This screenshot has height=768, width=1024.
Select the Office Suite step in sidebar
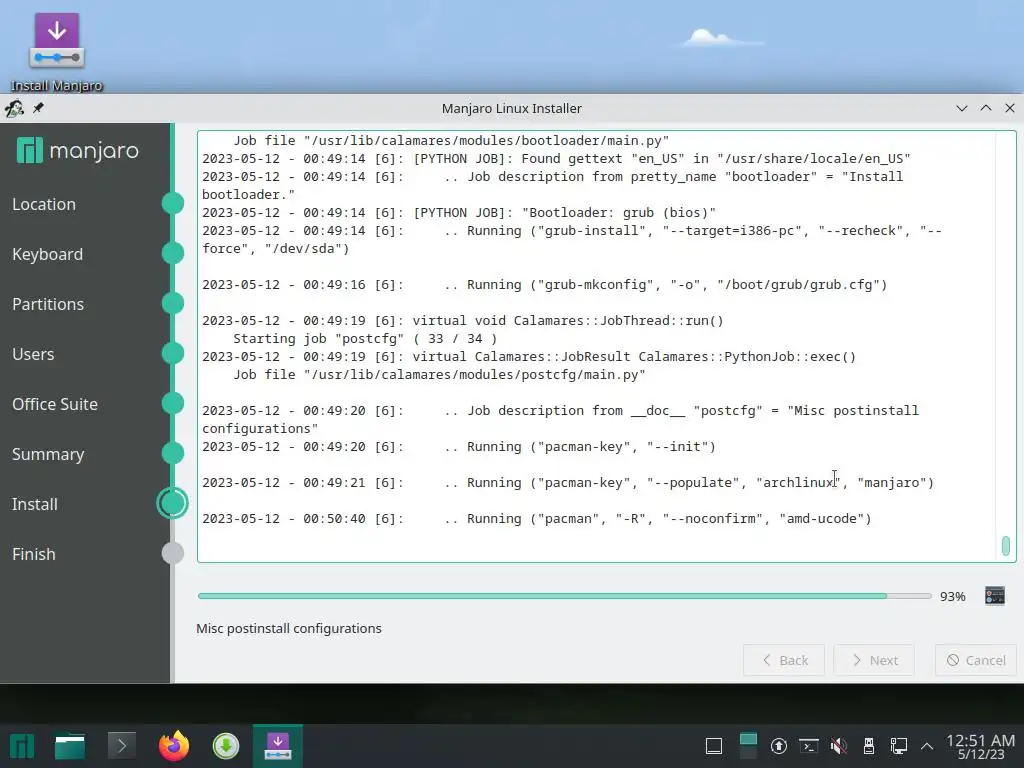click(x=55, y=404)
